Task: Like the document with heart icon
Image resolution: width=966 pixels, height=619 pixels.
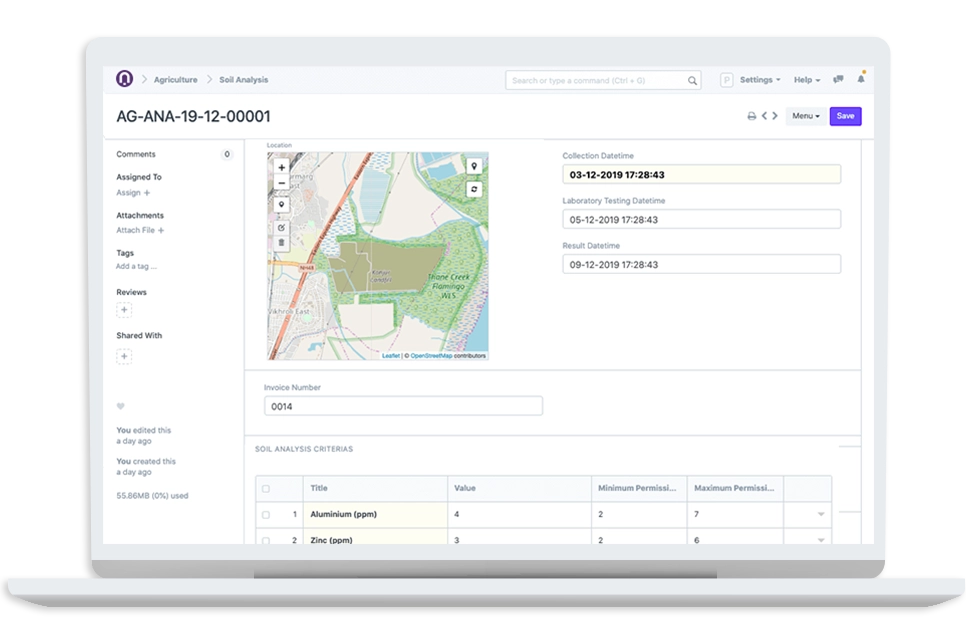Action: [x=121, y=406]
